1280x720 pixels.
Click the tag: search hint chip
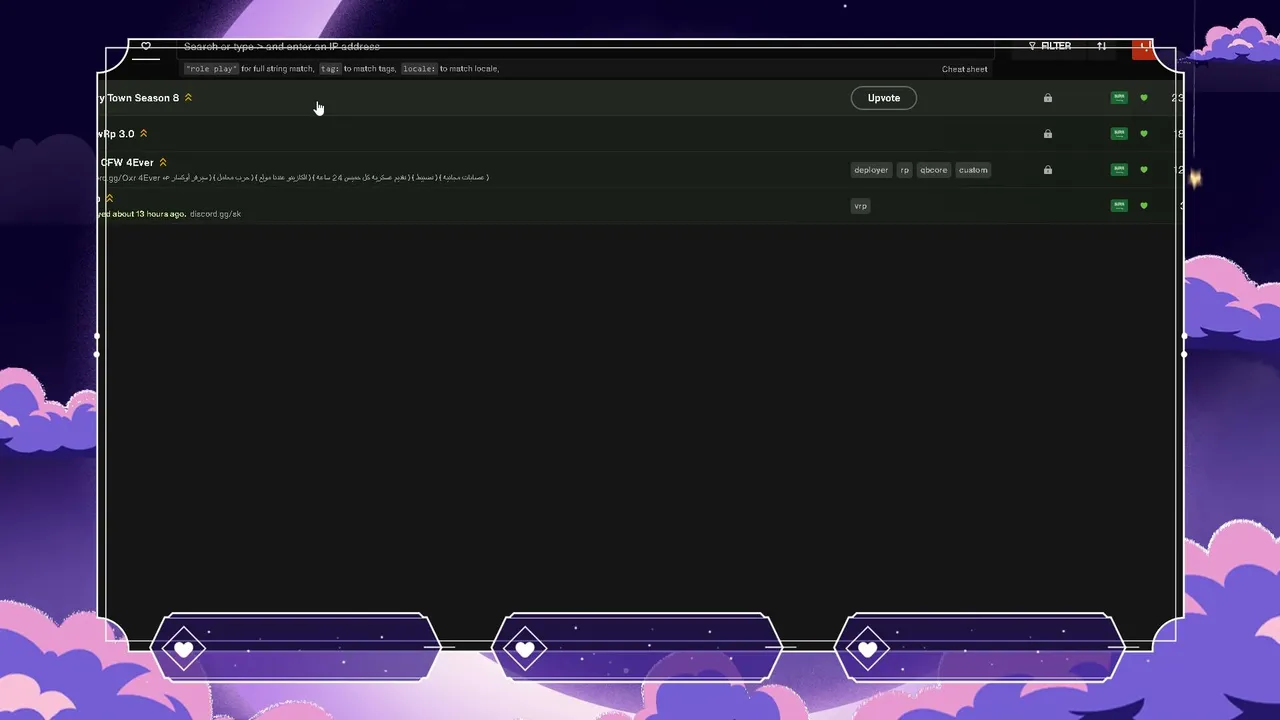tap(330, 69)
